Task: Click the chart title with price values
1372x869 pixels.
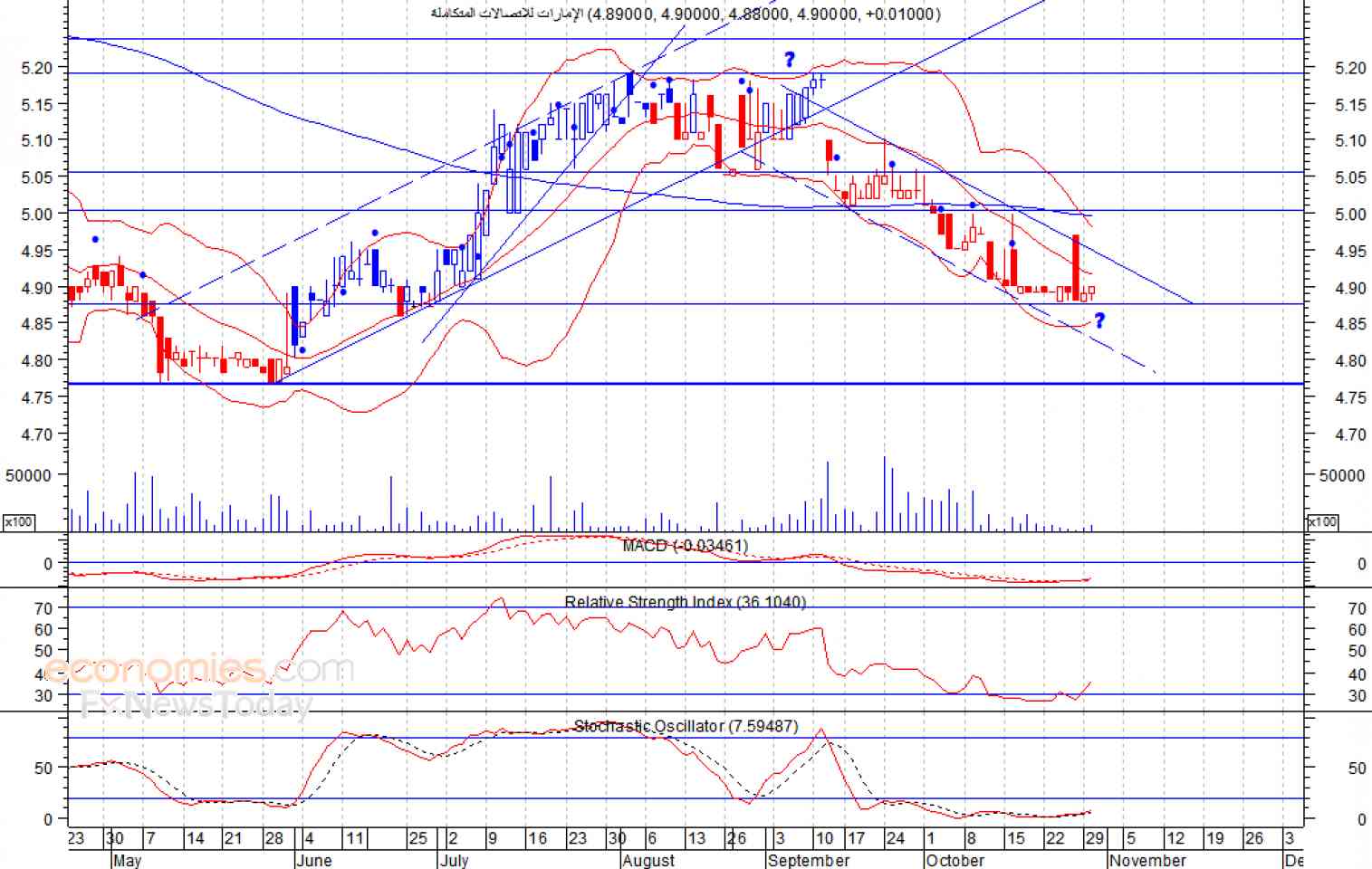Action: tap(686, 14)
